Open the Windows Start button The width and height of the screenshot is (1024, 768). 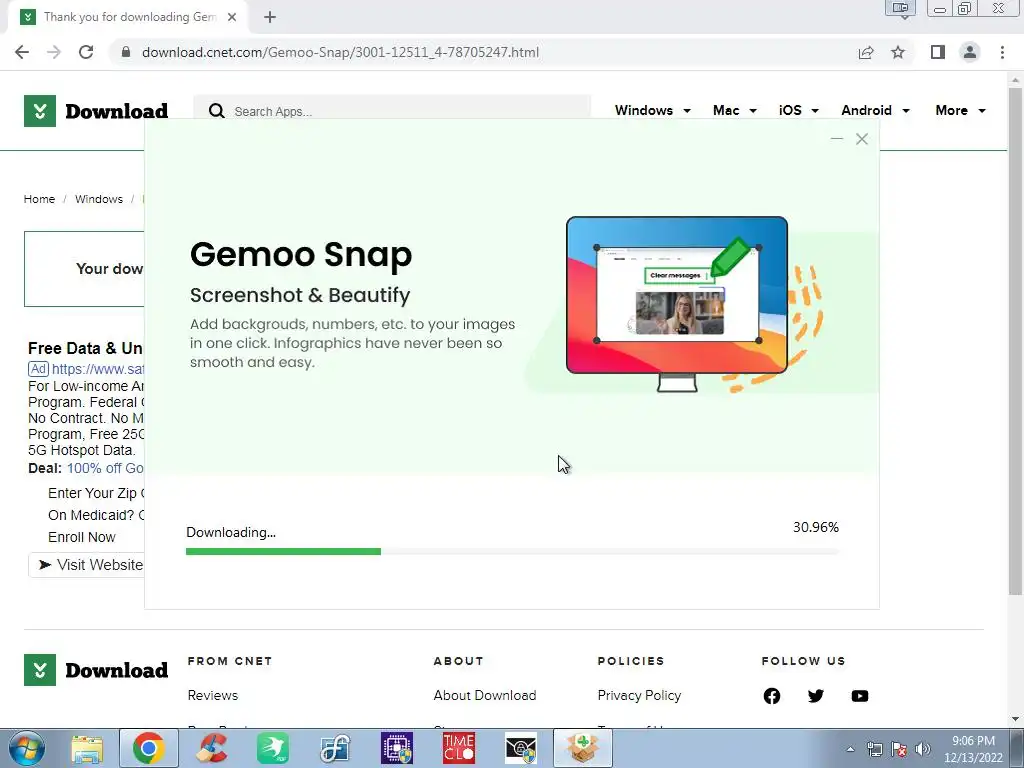26,748
